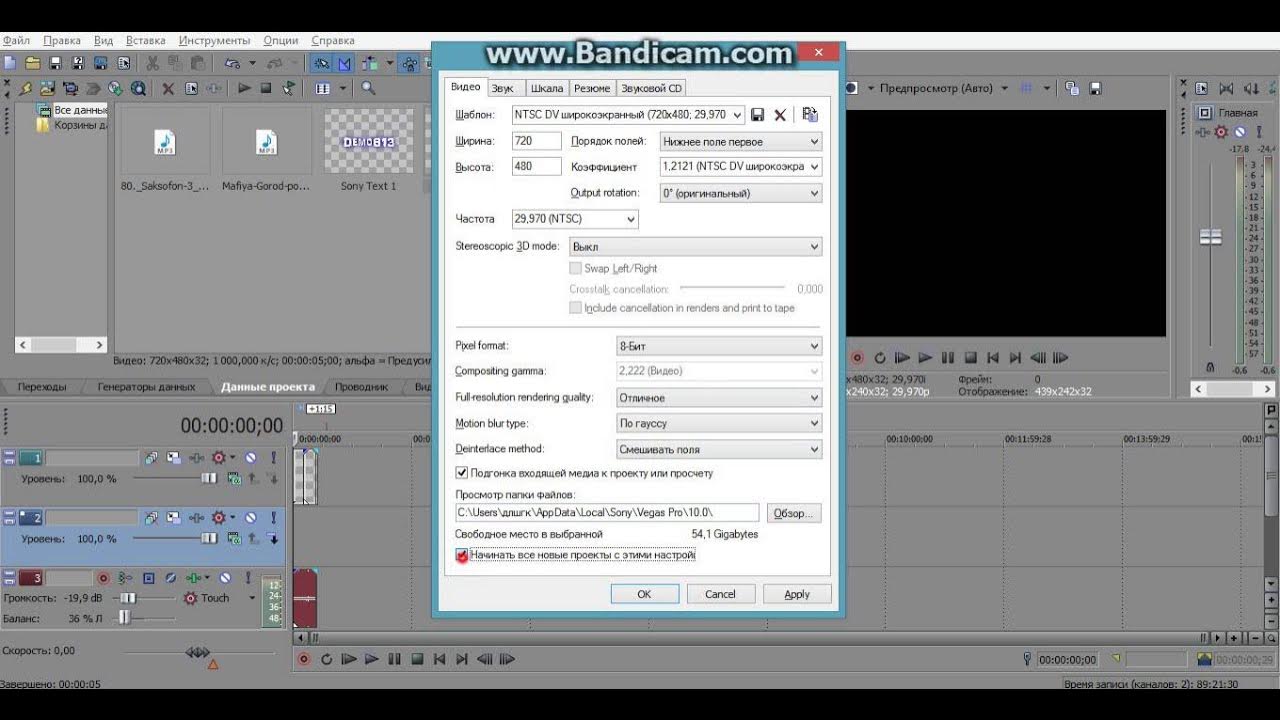Viewport: 1280px width, 720px height.
Task: Open the Pixel format dropdown
Action: tap(719, 346)
